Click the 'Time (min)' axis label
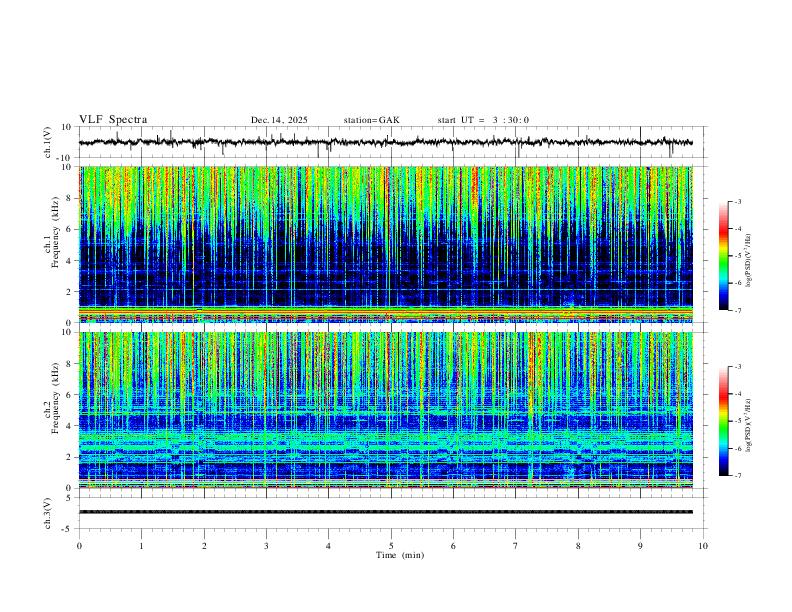792x612 pixels. click(400, 555)
